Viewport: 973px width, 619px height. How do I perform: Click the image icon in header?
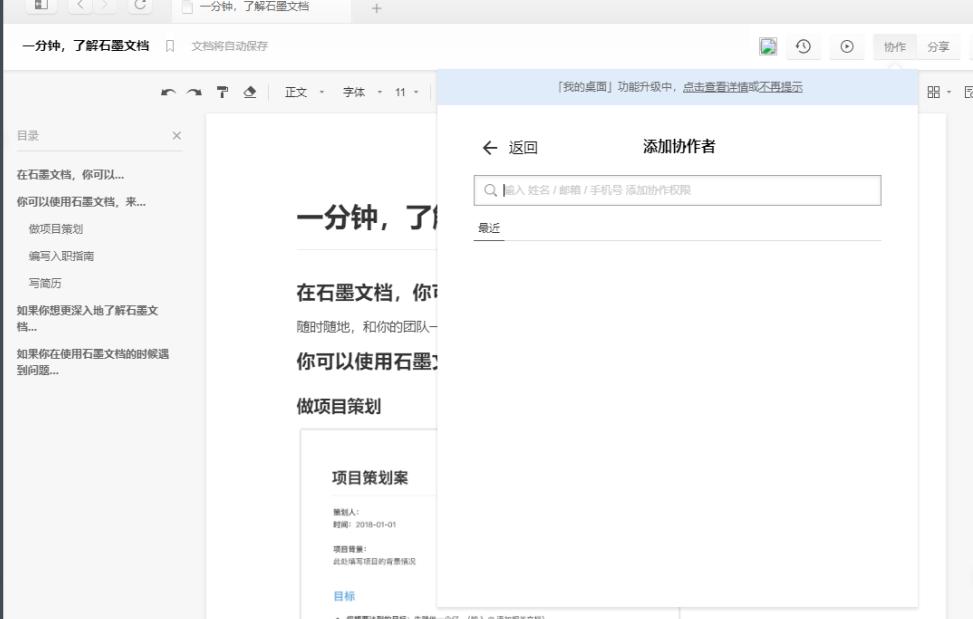tap(768, 47)
